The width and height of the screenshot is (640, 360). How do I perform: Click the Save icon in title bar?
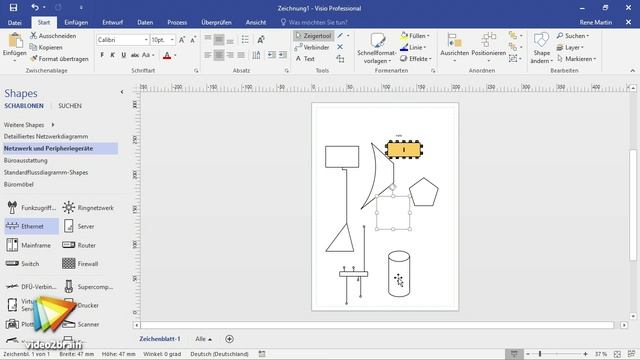pyautogui.click(x=13, y=8)
